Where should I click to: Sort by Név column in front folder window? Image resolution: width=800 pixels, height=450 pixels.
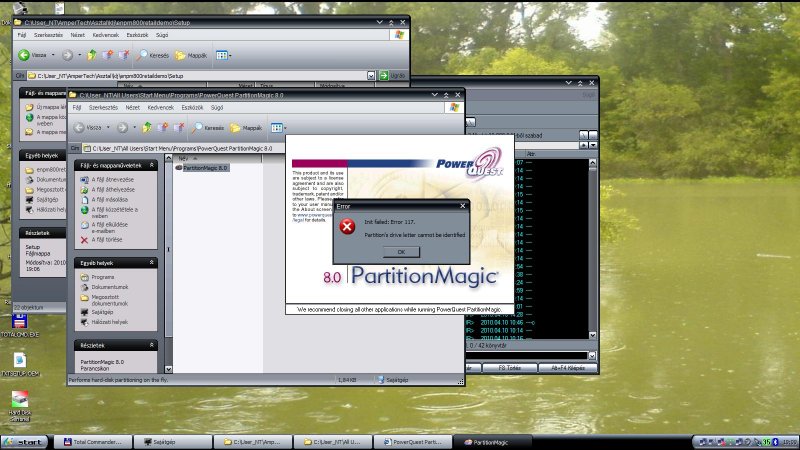pyautogui.click(x=217, y=158)
